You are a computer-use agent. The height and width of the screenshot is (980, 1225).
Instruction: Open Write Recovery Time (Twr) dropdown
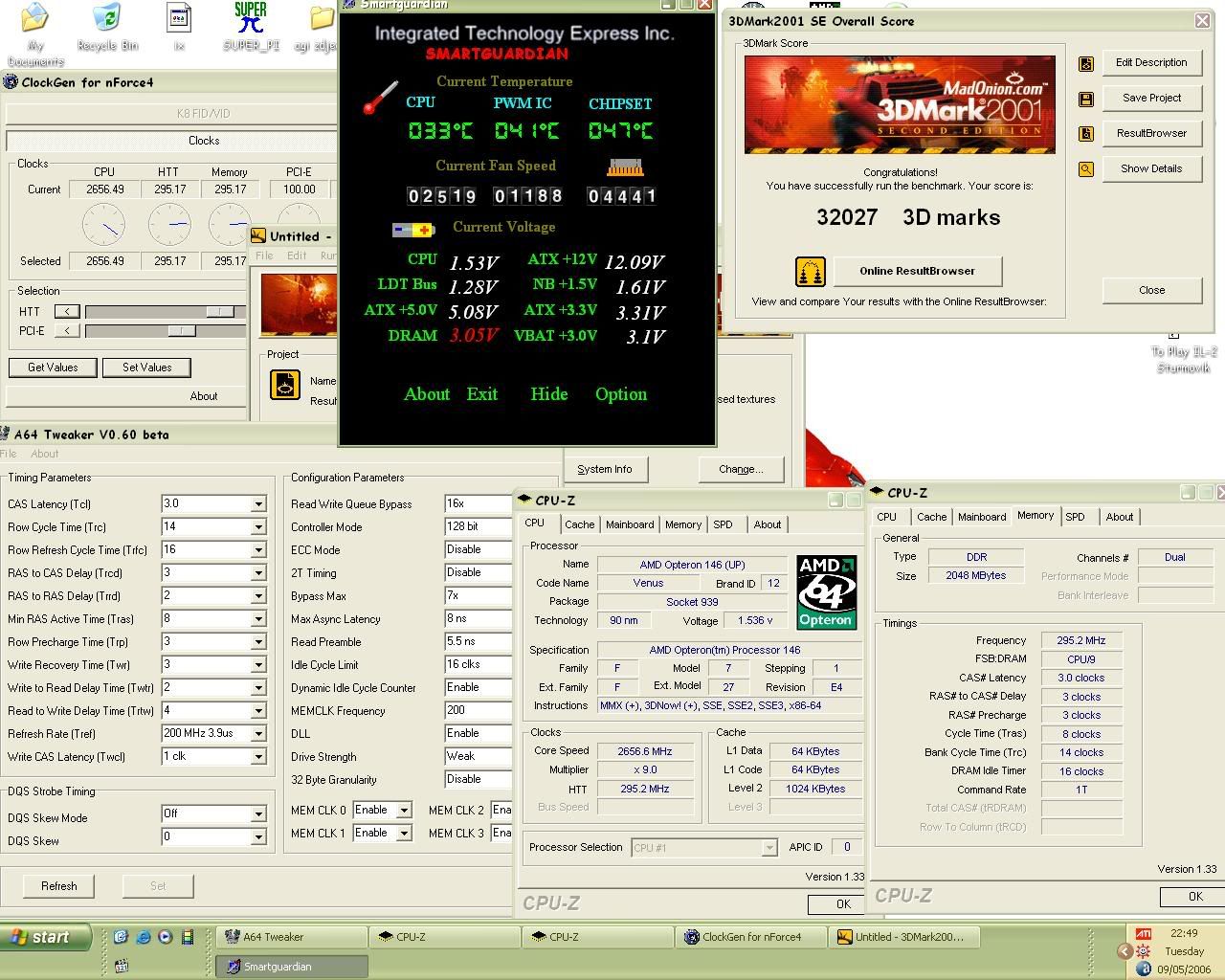(258, 665)
